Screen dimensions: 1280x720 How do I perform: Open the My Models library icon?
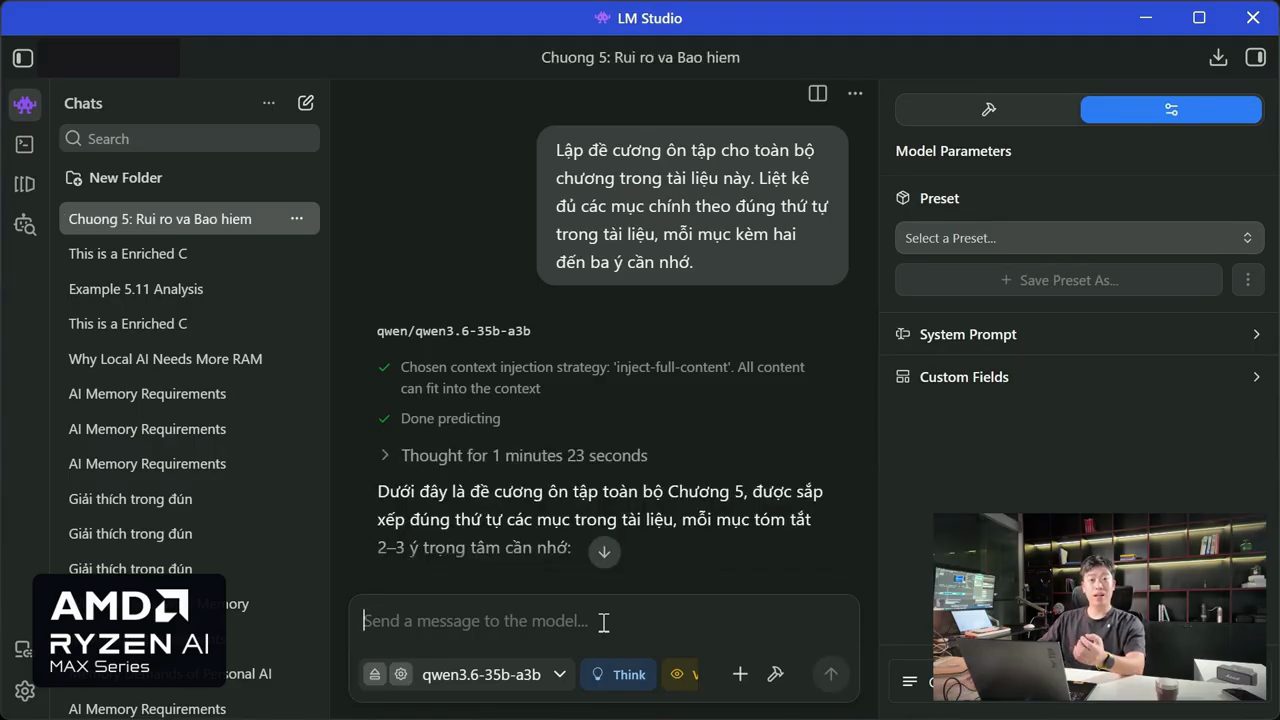(x=25, y=185)
